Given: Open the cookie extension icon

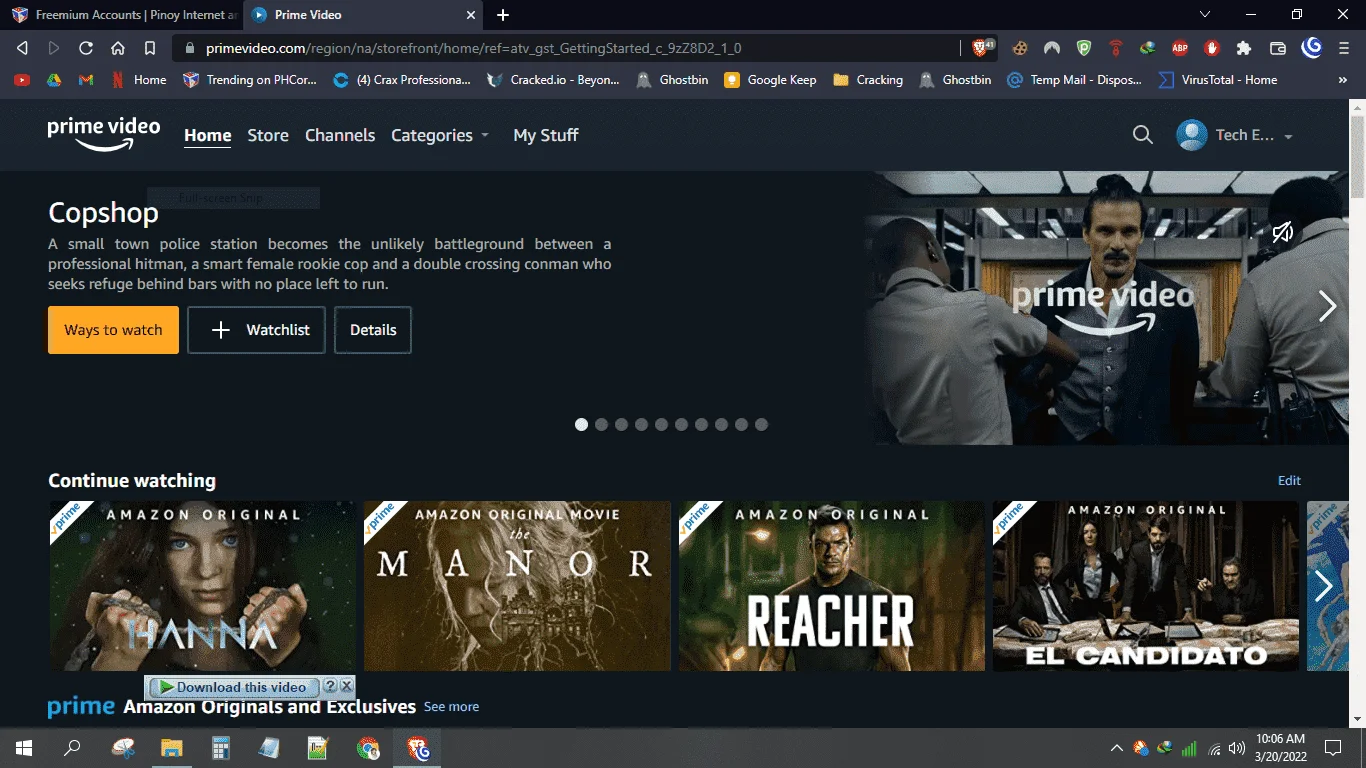Looking at the screenshot, I should tap(1020, 48).
